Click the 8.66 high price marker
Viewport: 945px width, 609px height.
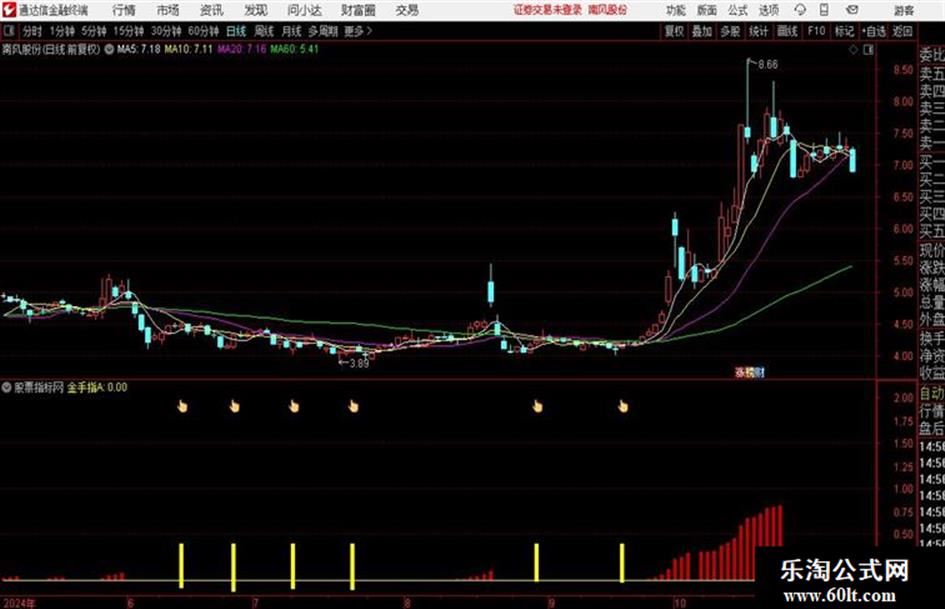(767, 65)
